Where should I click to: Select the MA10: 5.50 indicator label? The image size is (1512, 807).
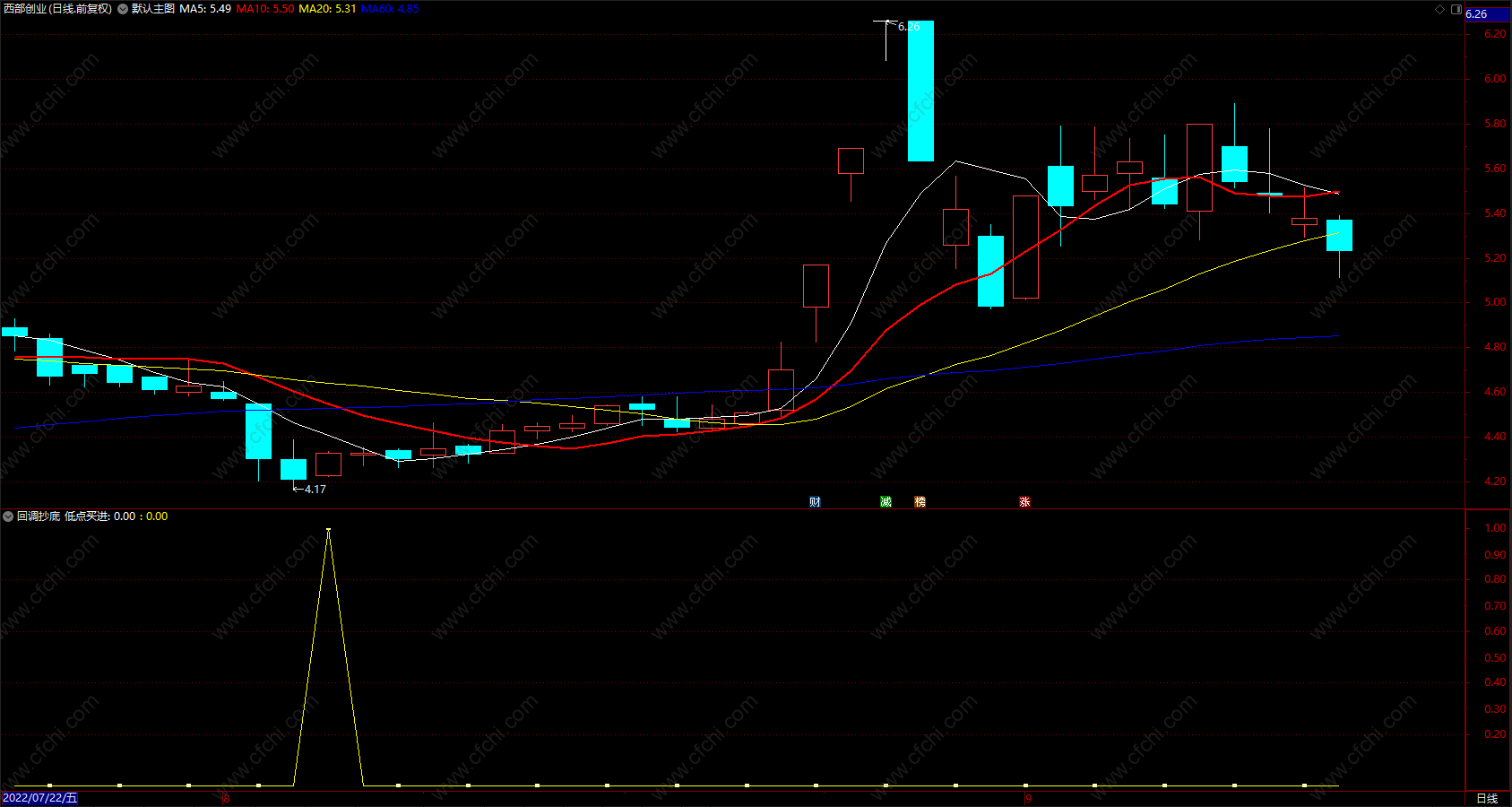[x=264, y=9]
